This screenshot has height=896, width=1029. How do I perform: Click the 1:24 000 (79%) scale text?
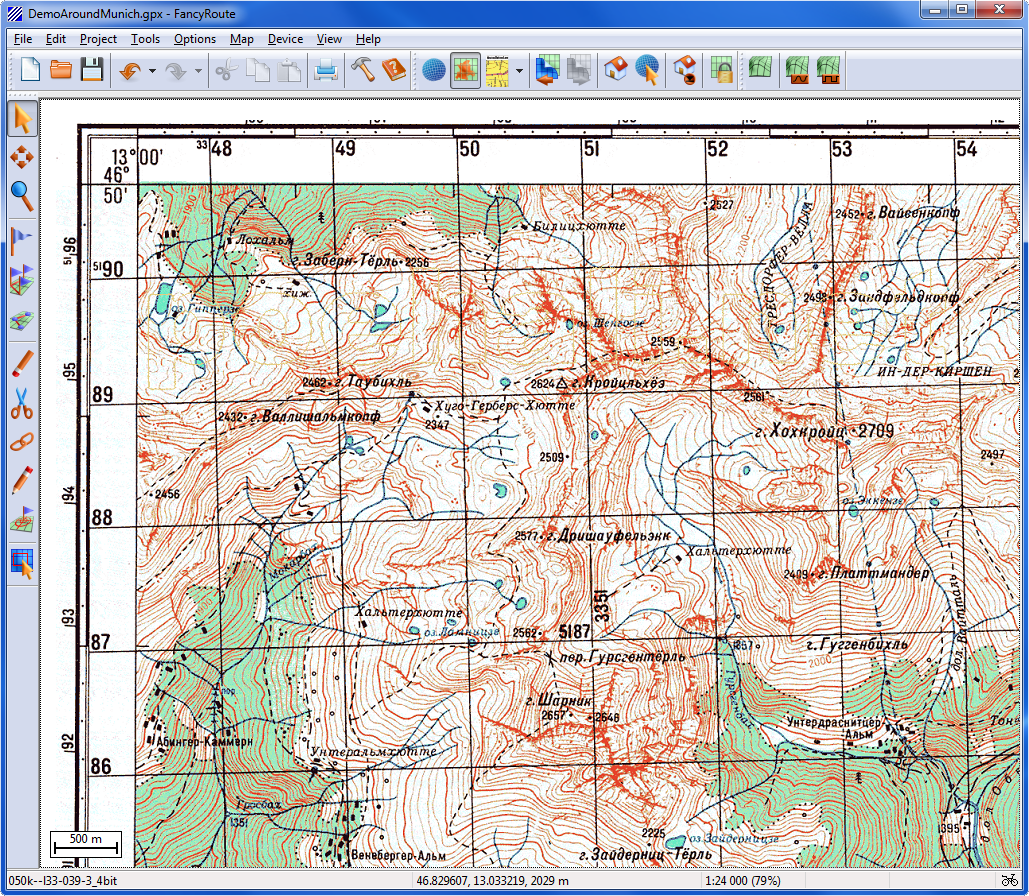[x=742, y=881]
